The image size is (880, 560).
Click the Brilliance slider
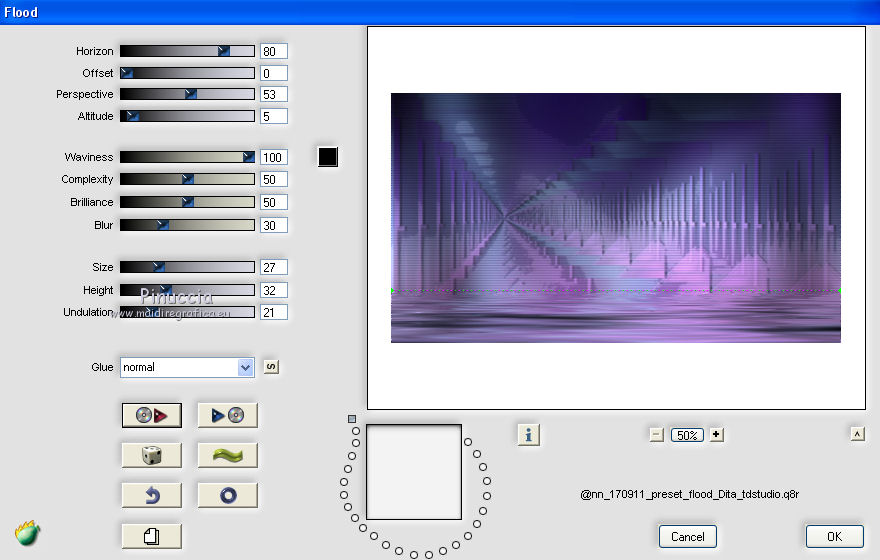[x=187, y=202]
